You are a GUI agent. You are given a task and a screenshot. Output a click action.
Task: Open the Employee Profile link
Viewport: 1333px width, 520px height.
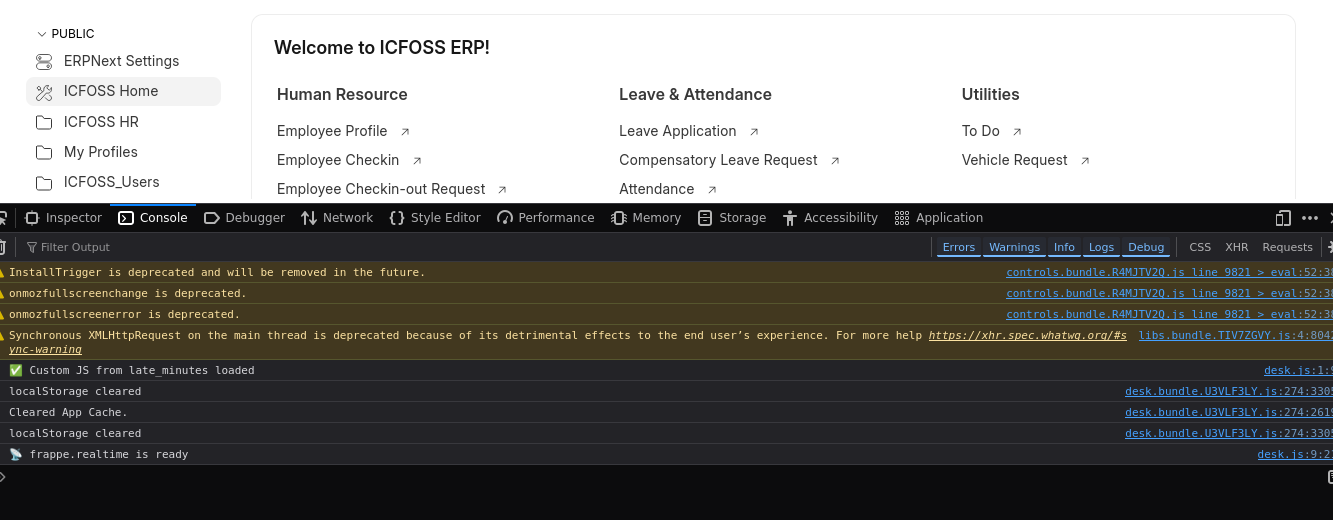tap(332, 131)
